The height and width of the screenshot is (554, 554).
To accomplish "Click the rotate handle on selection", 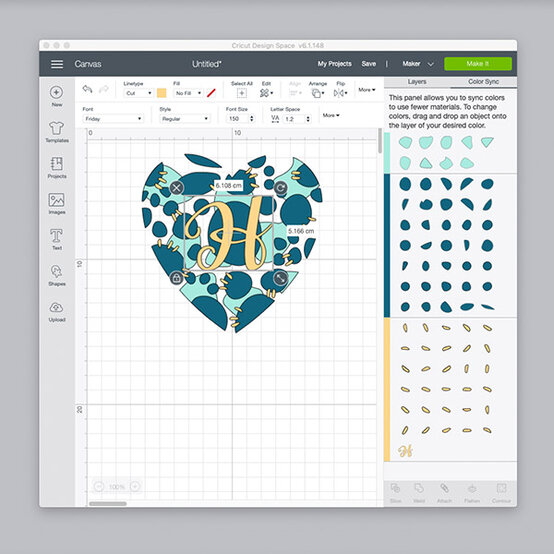I will pos(281,188).
